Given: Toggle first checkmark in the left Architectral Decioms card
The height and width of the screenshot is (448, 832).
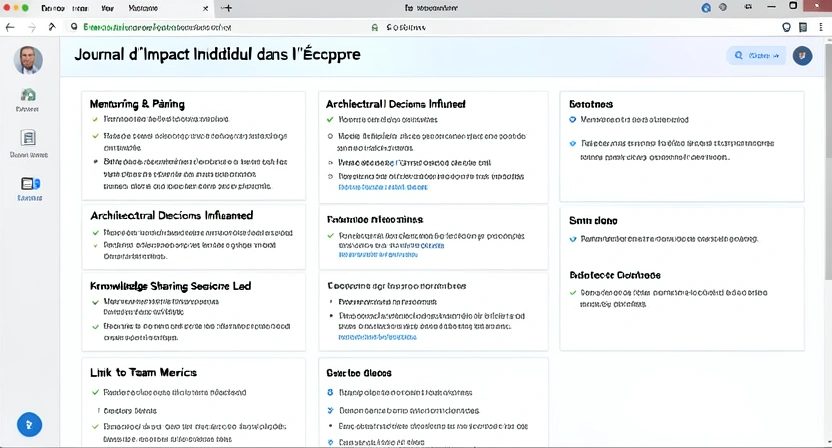Looking at the screenshot, I should 96,232.
